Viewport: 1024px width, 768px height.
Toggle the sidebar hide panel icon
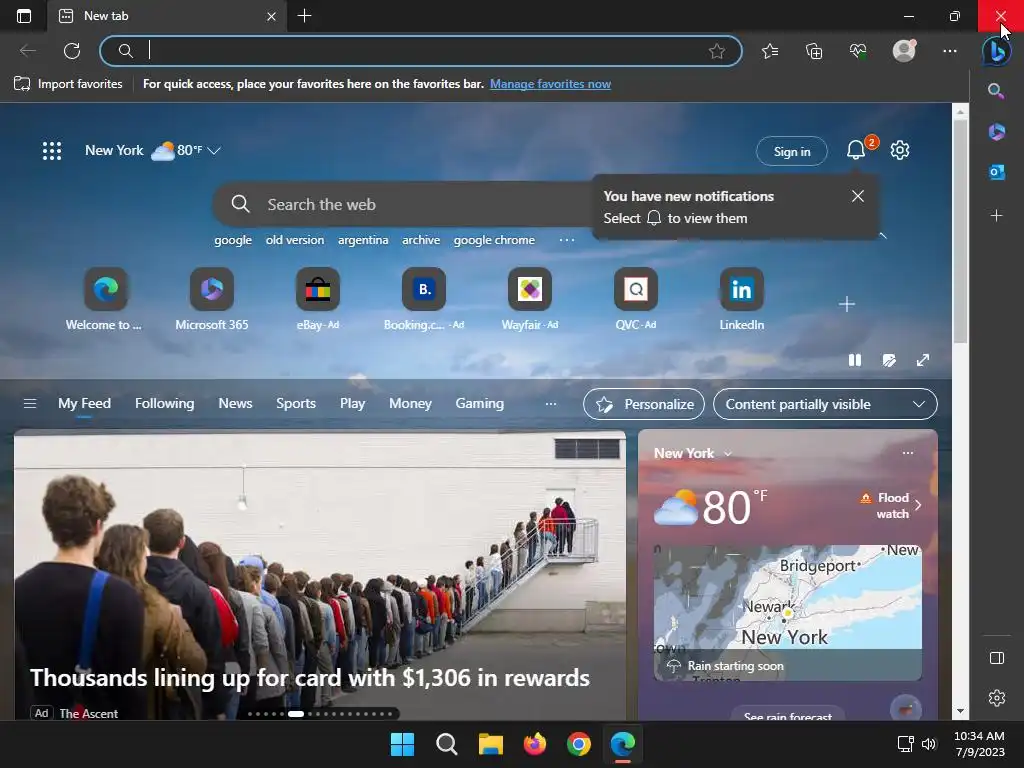997,658
